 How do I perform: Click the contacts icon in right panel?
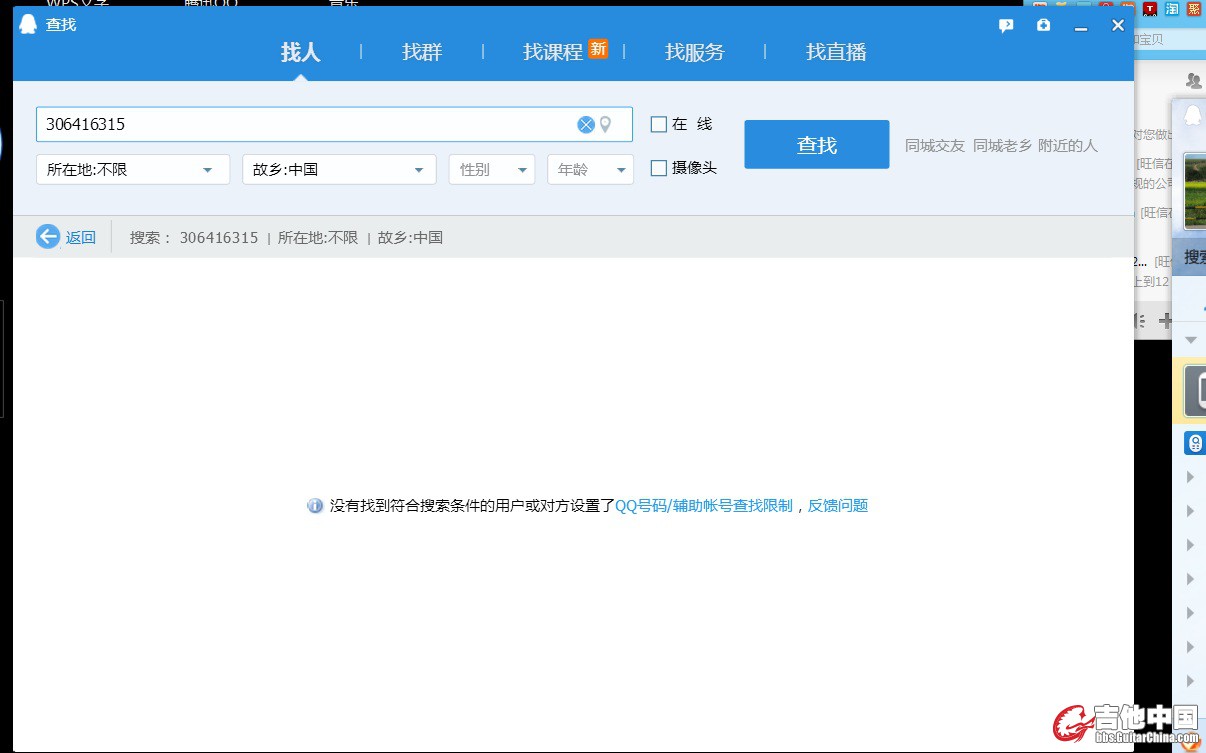coord(1193,81)
